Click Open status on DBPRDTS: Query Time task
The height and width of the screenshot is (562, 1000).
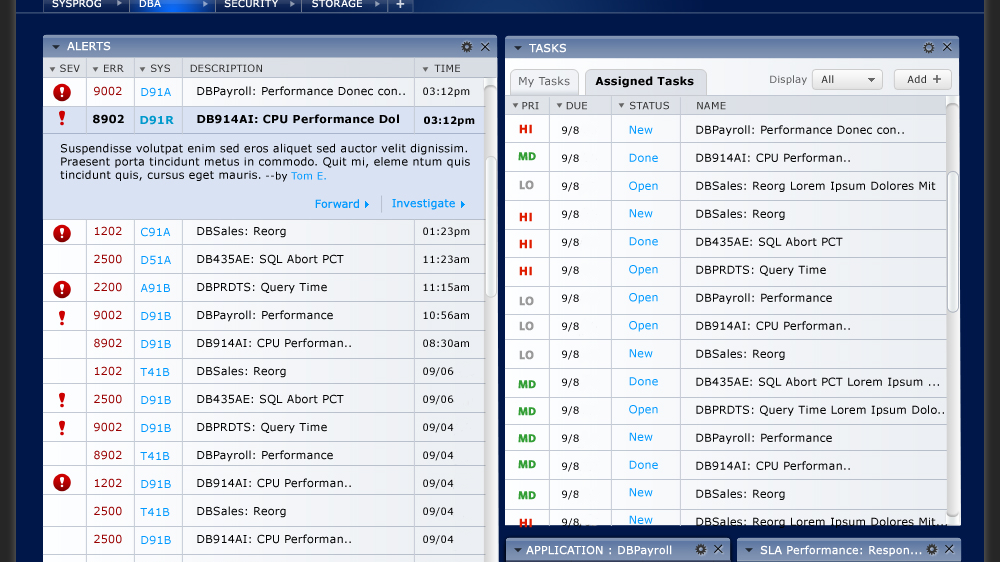coord(643,270)
